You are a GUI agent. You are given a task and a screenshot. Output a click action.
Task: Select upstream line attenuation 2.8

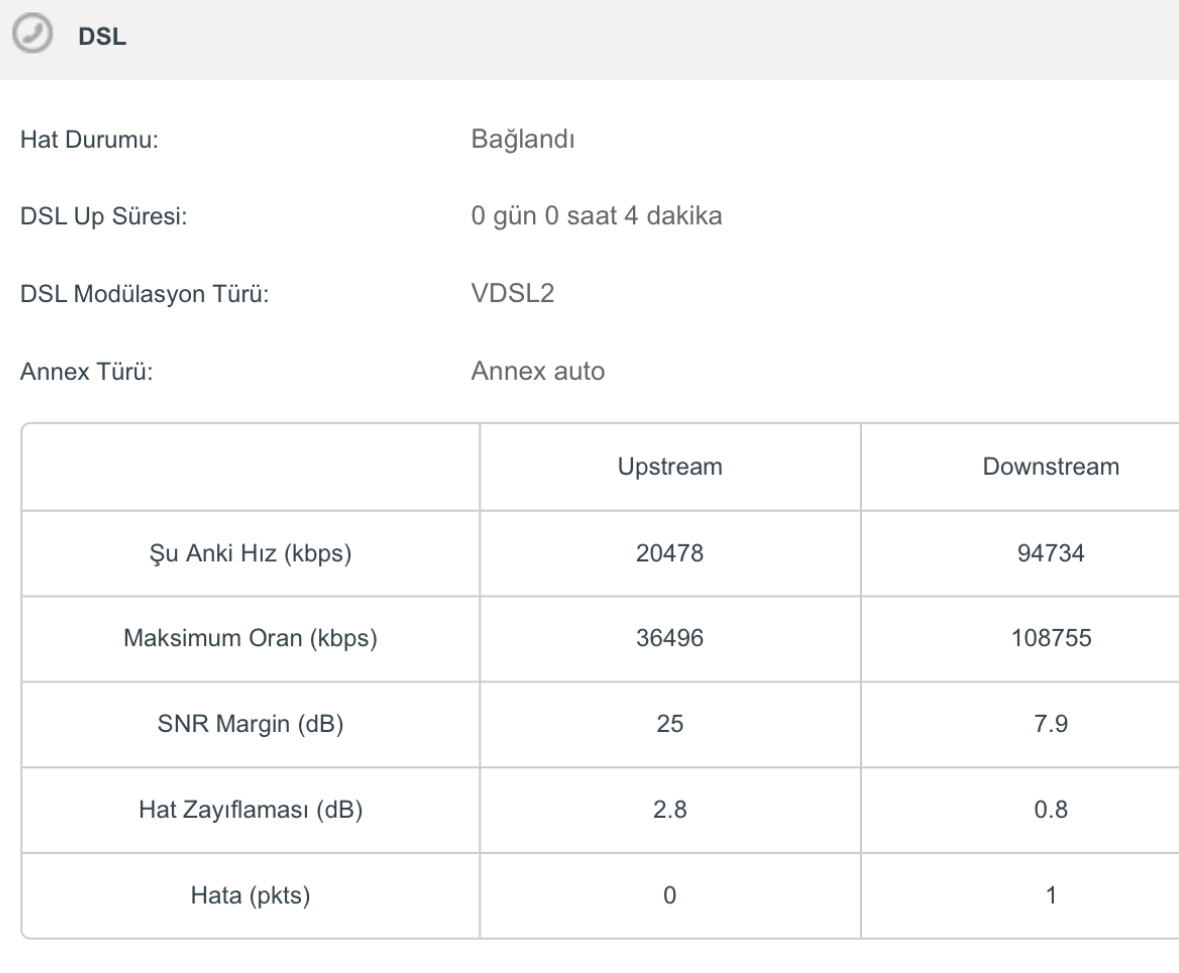(x=670, y=809)
